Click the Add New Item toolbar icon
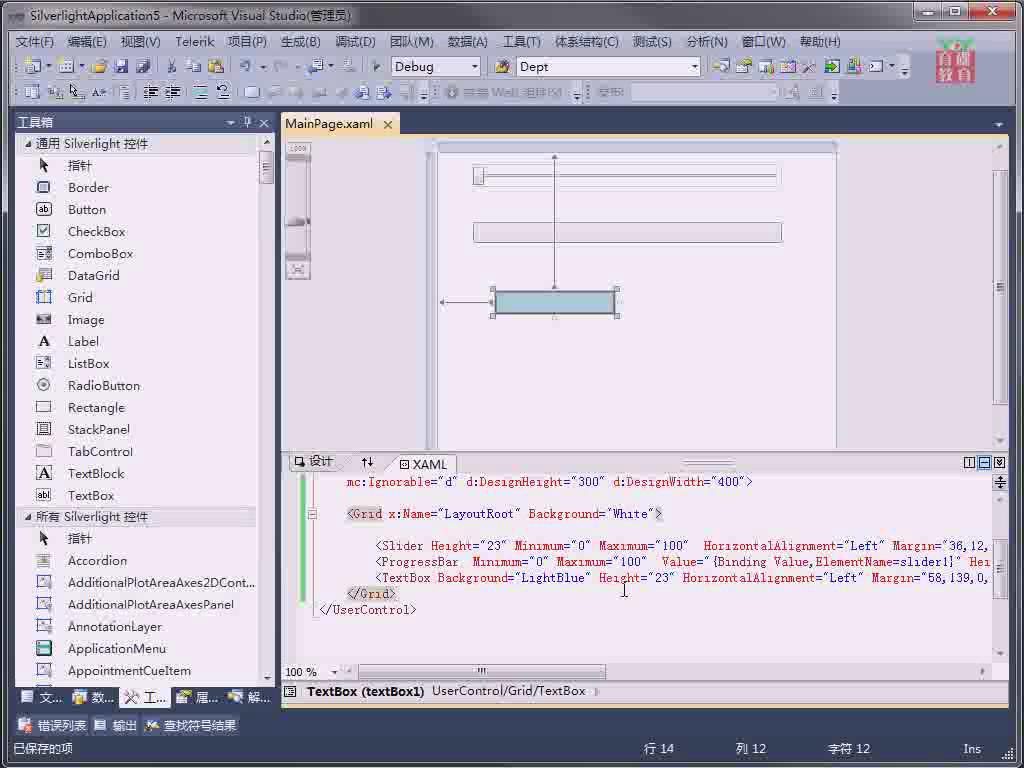Screen dimensions: 1024x768 (65, 66)
